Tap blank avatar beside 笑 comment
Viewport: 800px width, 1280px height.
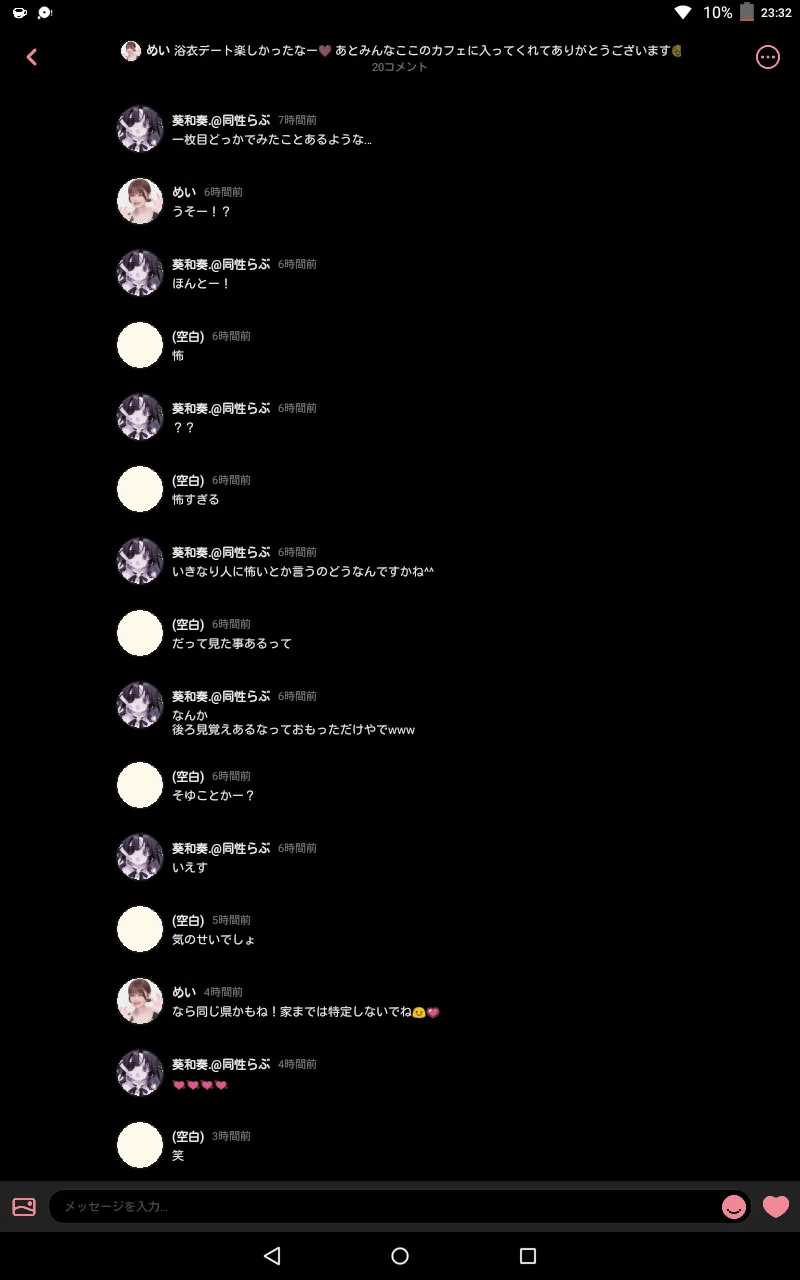[140, 1145]
